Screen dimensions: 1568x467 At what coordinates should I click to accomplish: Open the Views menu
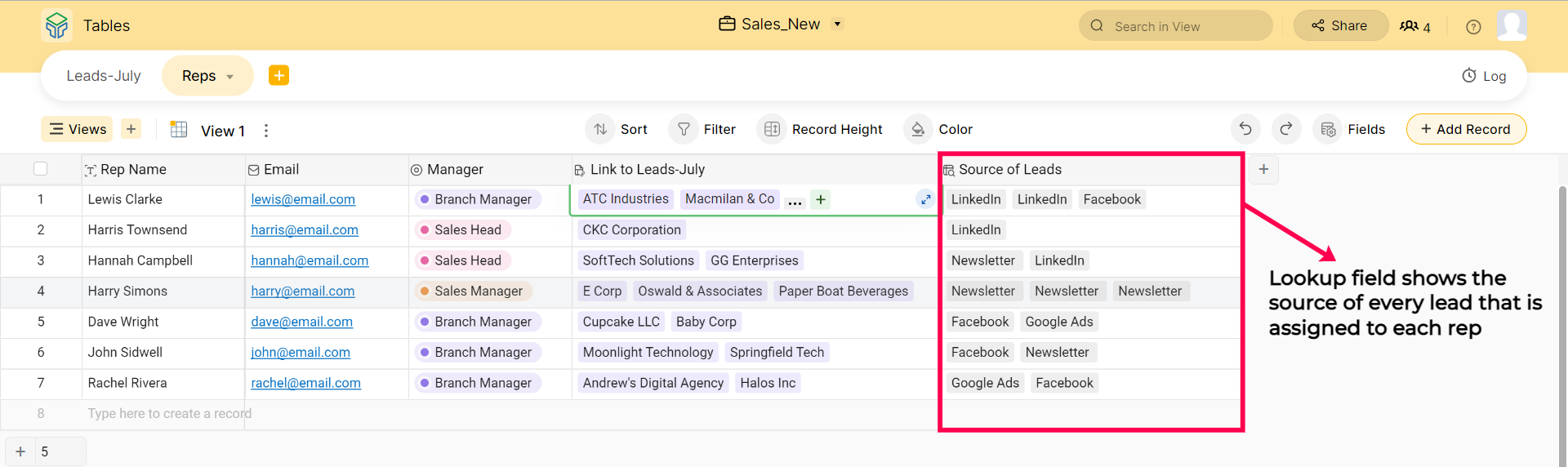pyautogui.click(x=78, y=129)
